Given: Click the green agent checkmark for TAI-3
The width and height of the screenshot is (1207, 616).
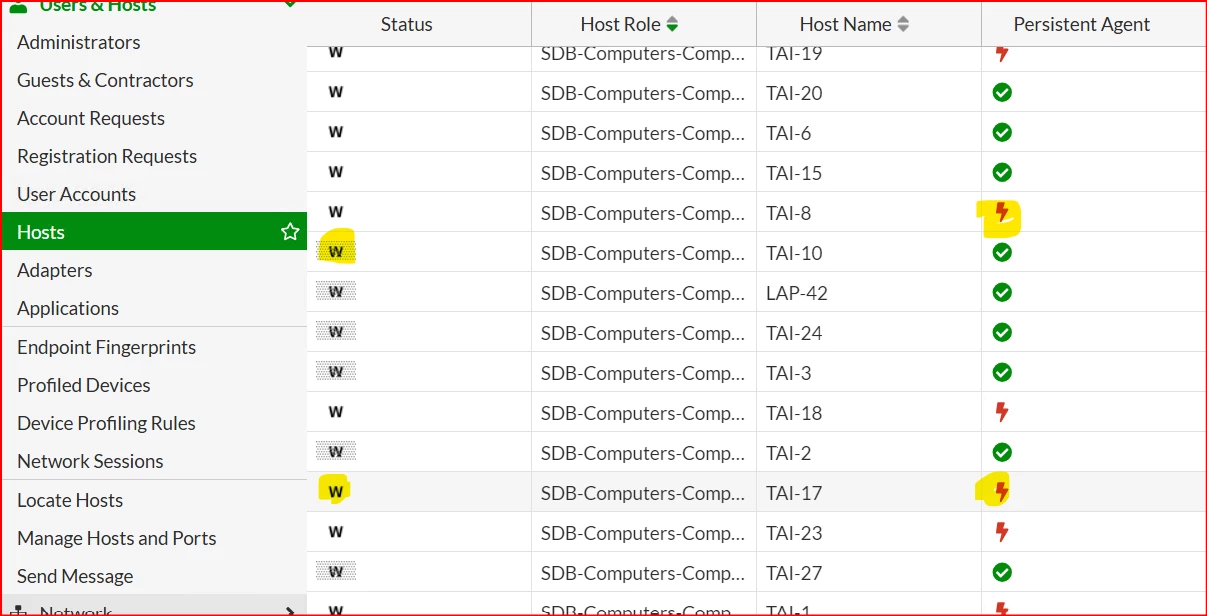Looking at the screenshot, I should coord(1002,372).
